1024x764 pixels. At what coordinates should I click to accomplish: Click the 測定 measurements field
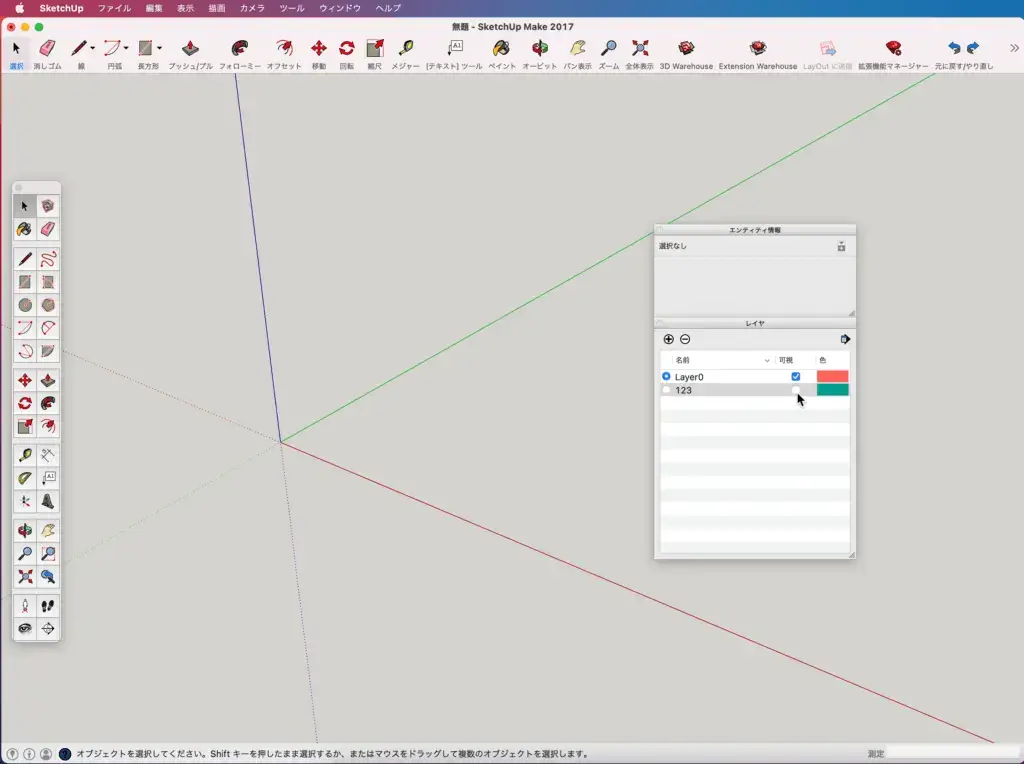953,754
